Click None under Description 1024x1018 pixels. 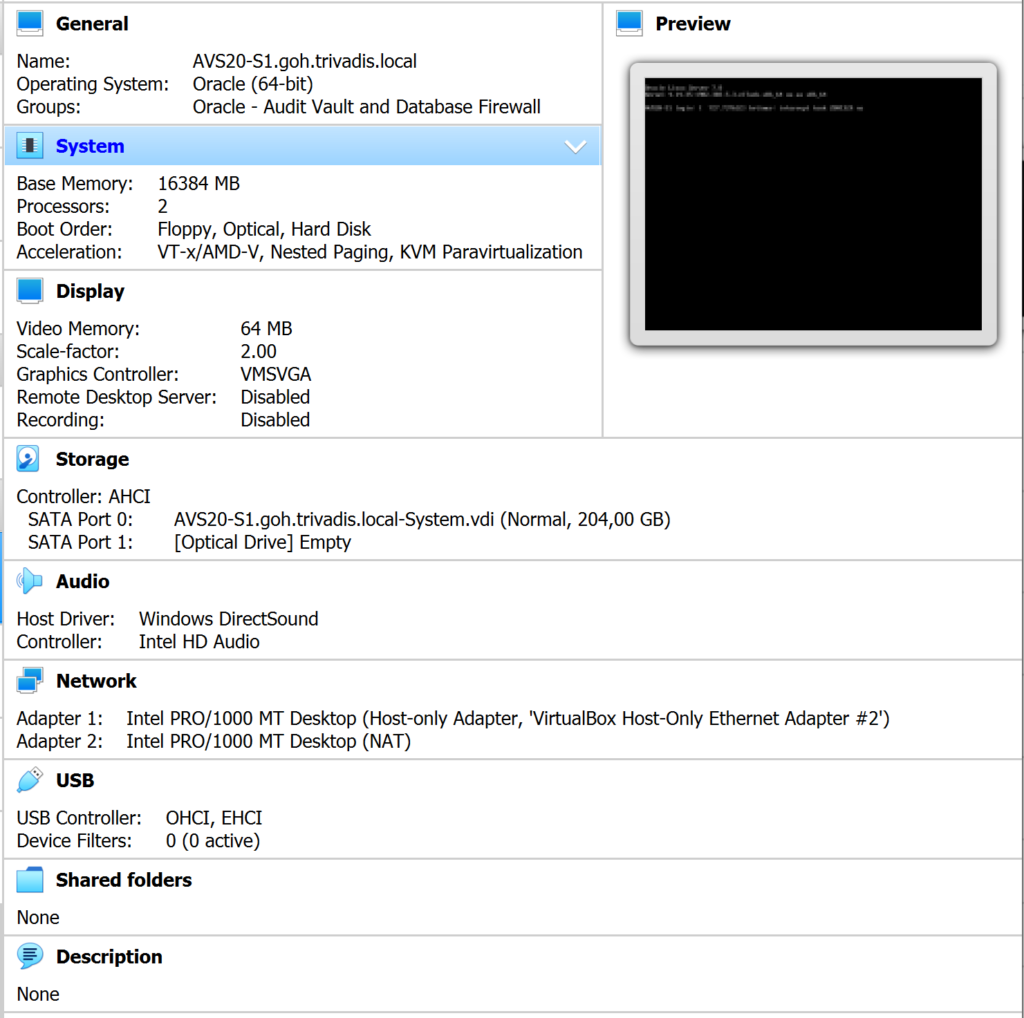(x=38, y=994)
